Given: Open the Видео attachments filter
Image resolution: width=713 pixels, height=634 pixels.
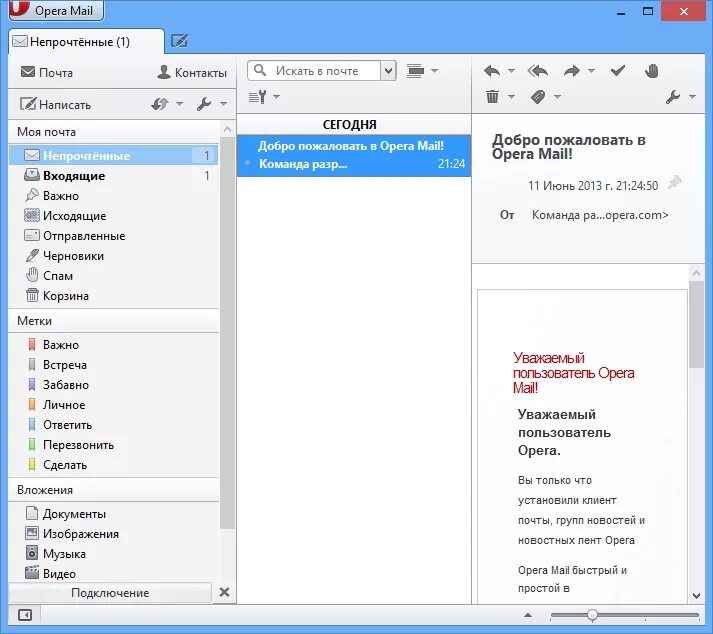Looking at the screenshot, I should click(113, 574).
